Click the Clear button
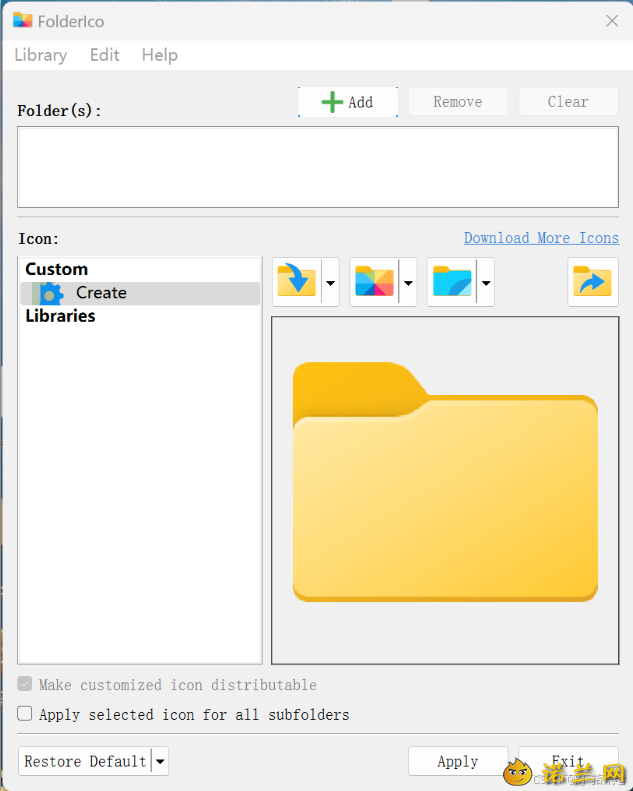 point(568,101)
